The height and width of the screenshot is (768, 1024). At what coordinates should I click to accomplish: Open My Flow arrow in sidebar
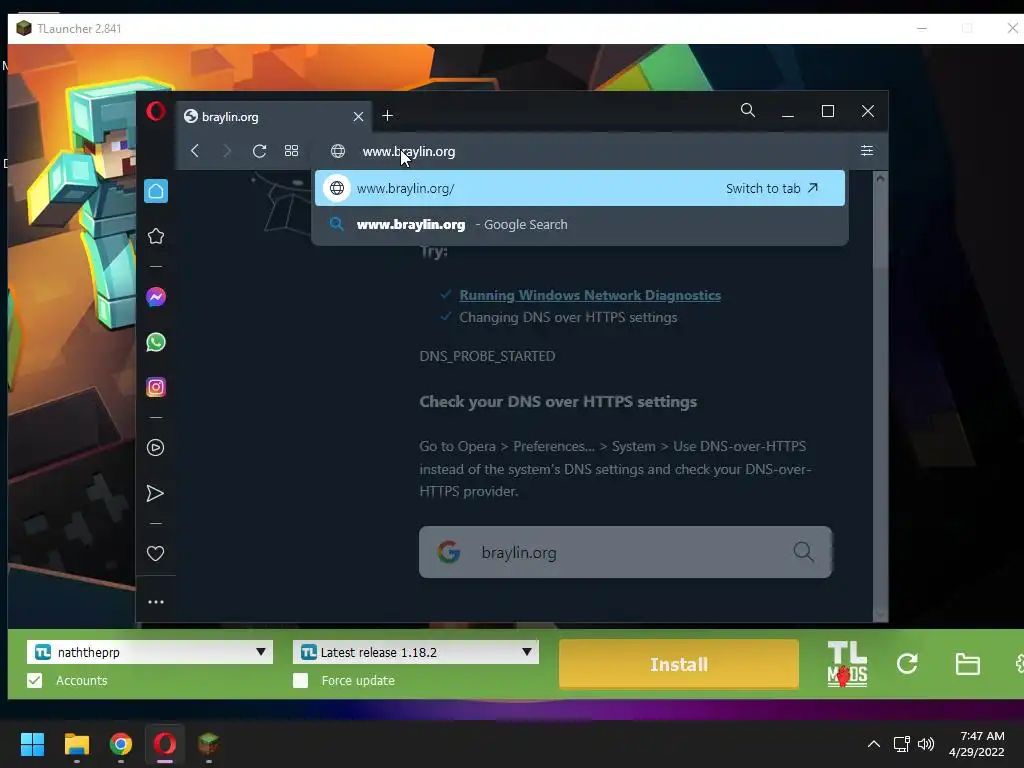coord(155,493)
